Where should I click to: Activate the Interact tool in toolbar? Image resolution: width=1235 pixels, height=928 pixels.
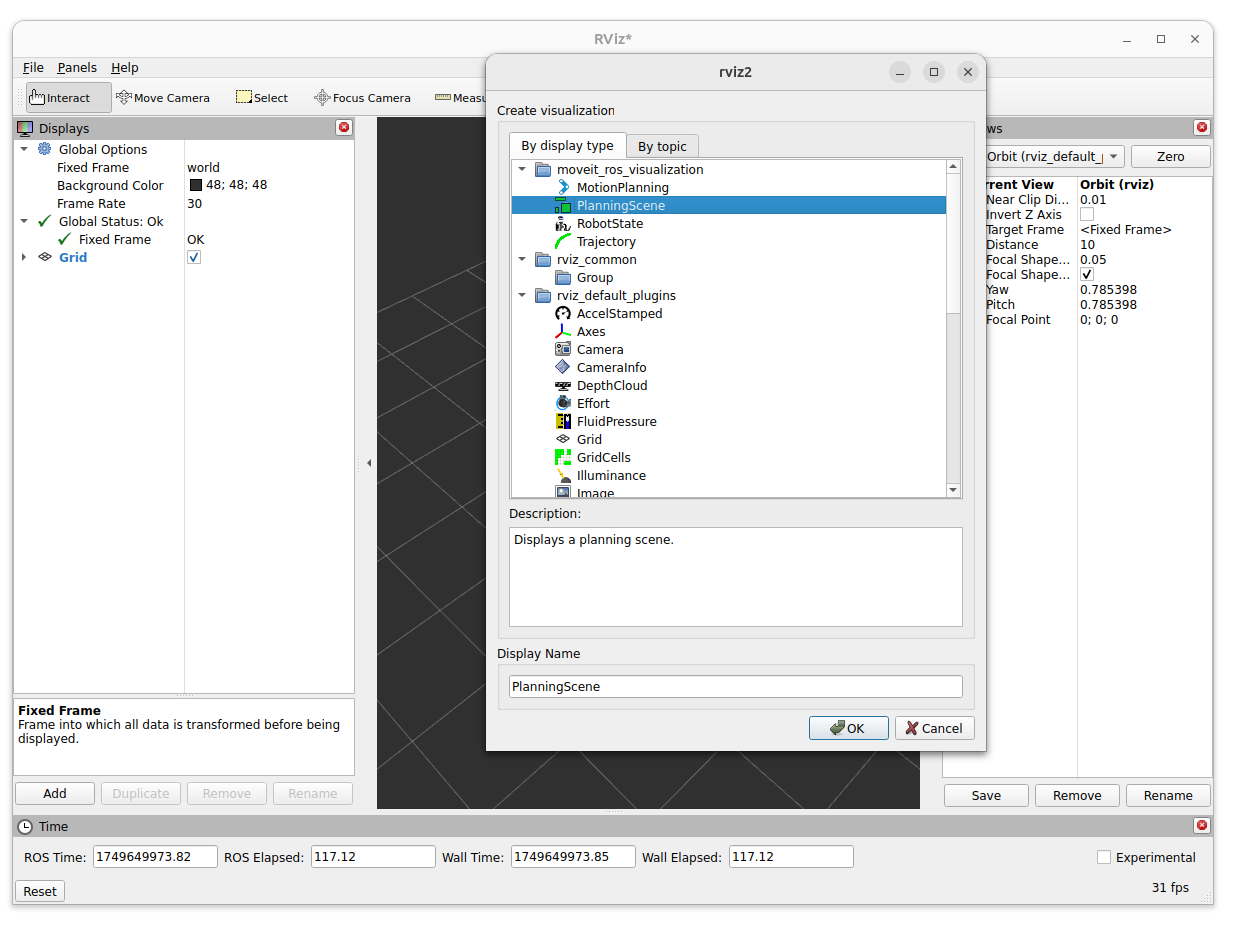[x=60, y=98]
